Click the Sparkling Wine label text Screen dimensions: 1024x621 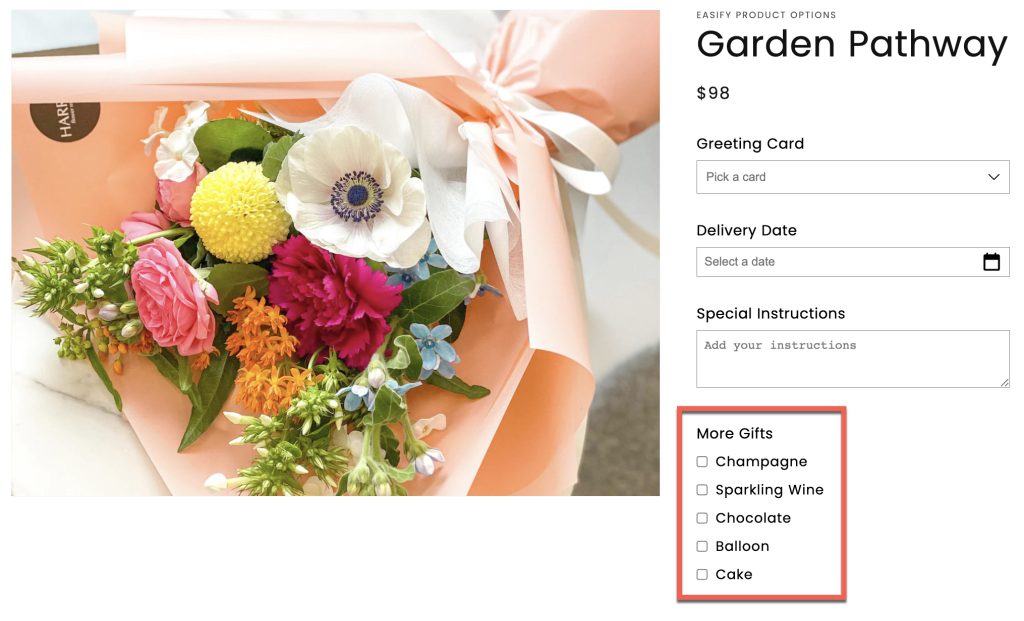tap(769, 490)
